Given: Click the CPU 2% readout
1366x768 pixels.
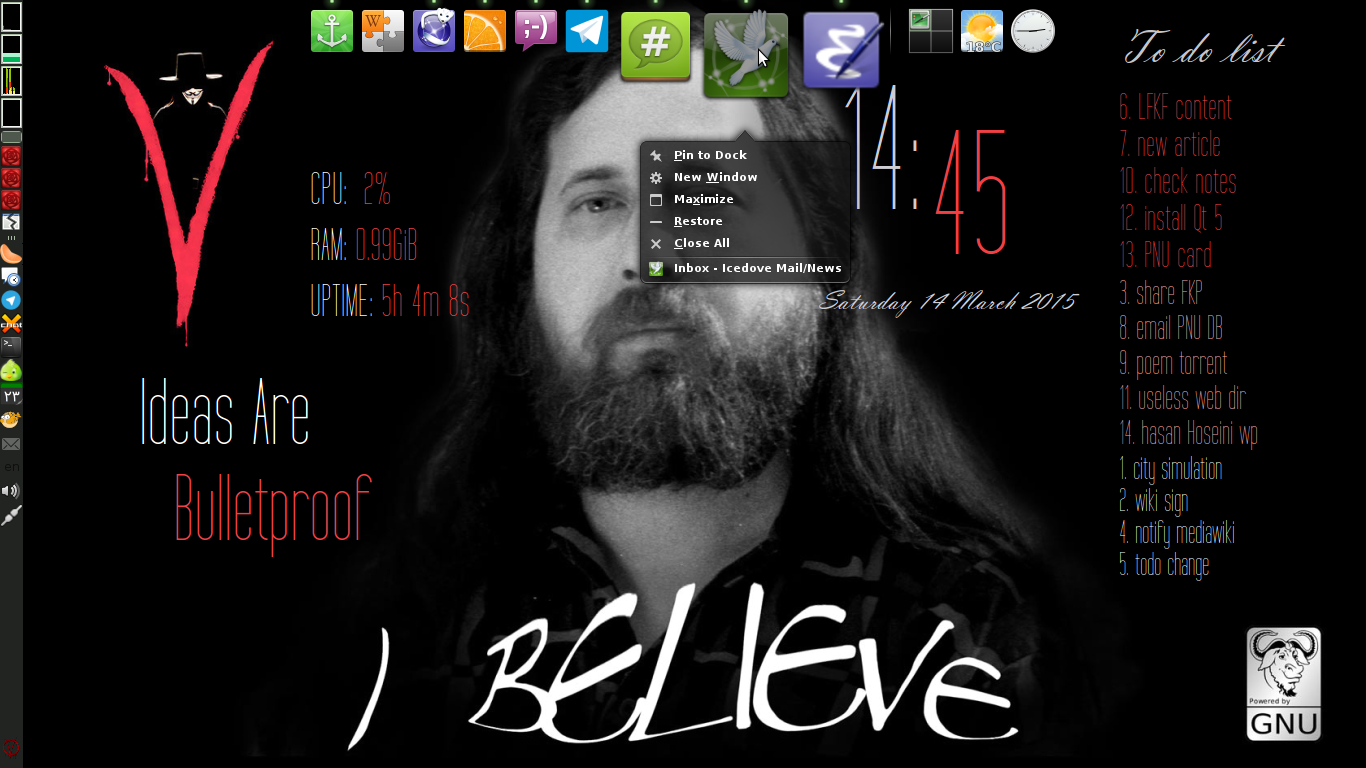Looking at the screenshot, I should pos(350,189).
